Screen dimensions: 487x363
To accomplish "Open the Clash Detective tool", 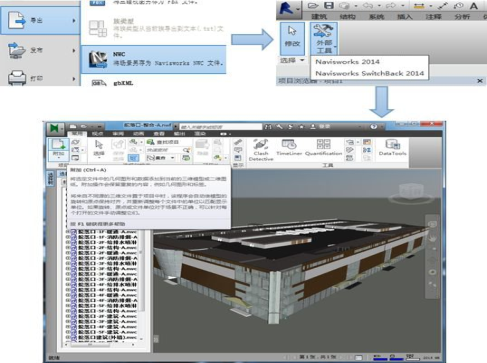I will 261,150.
